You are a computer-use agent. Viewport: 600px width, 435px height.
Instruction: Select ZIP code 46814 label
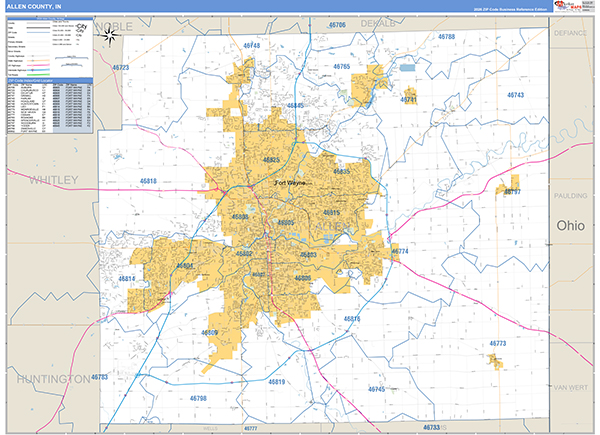pyautogui.click(x=127, y=278)
